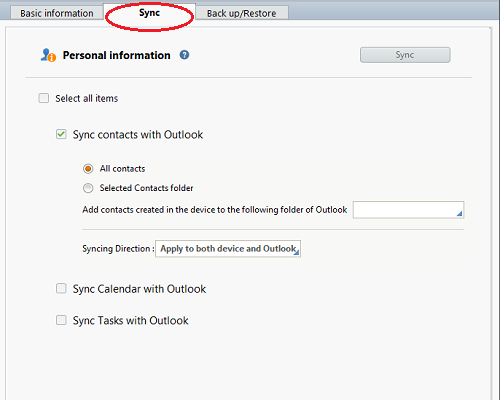Check Select all items
Screen dimensions: 500x400
[x=44, y=98]
